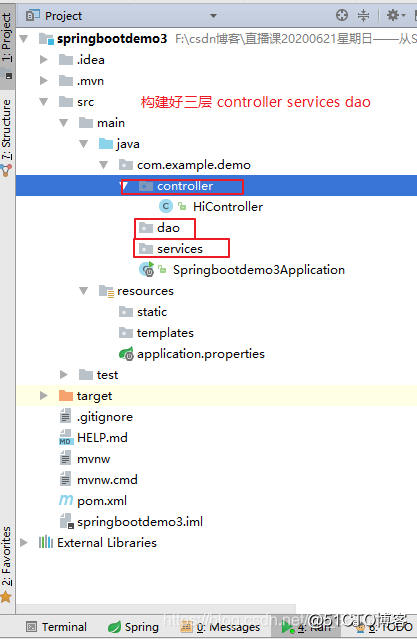Select pom.xml file name
417x639 pixels.
[x=102, y=500]
